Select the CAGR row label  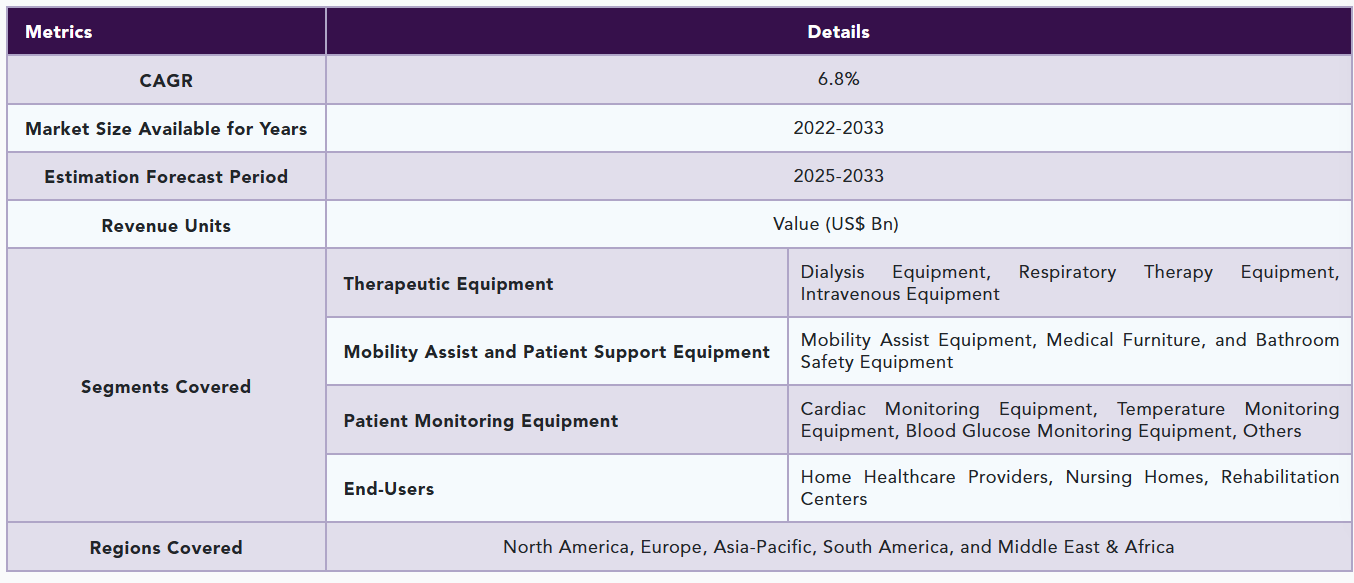(x=166, y=80)
